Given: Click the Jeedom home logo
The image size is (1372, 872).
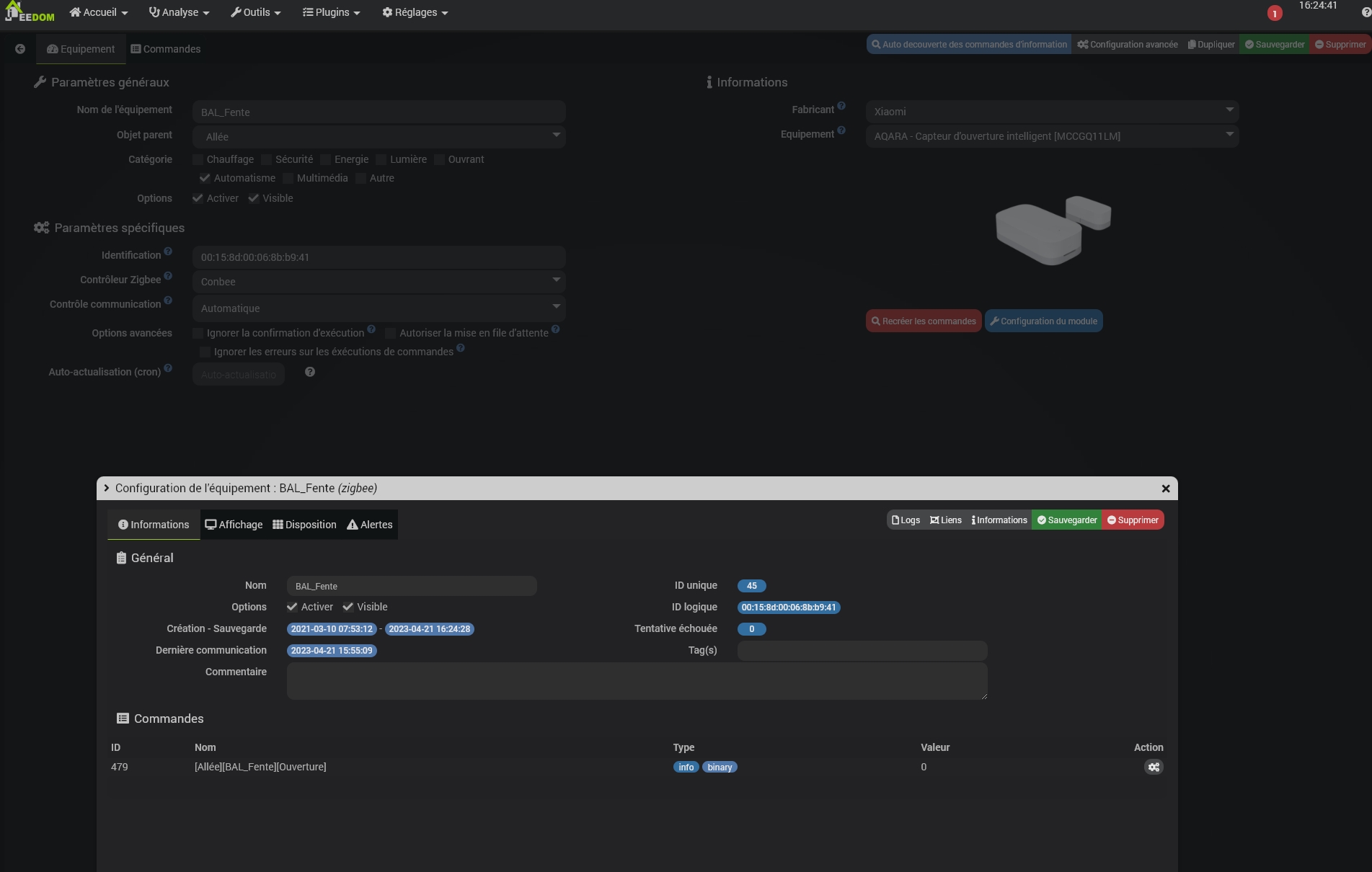Looking at the screenshot, I should coord(29,12).
